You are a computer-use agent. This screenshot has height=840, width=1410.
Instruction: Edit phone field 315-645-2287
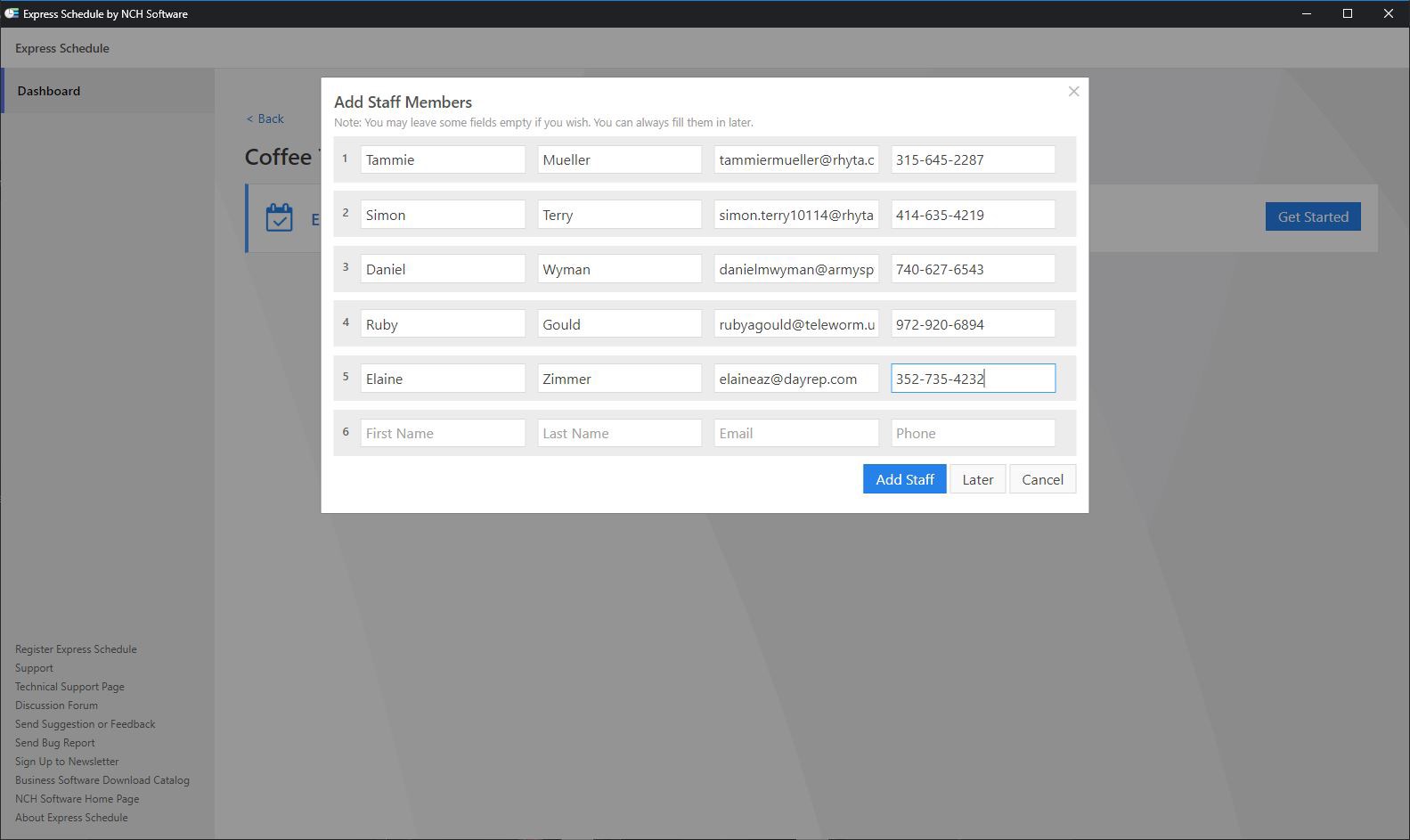[x=973, y=159]
